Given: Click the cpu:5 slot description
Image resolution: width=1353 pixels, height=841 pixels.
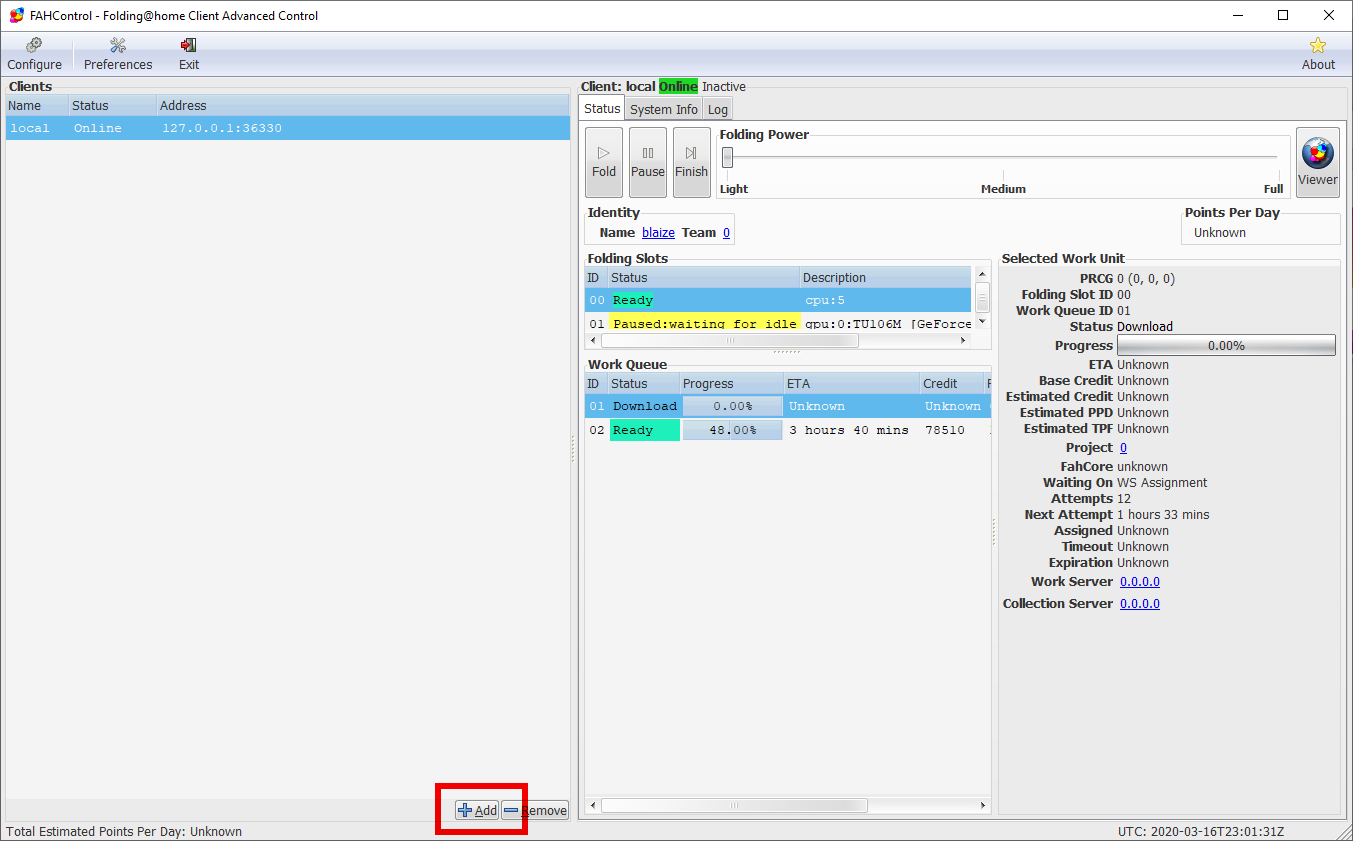Looking at the screenshot, I should point(825,300).
